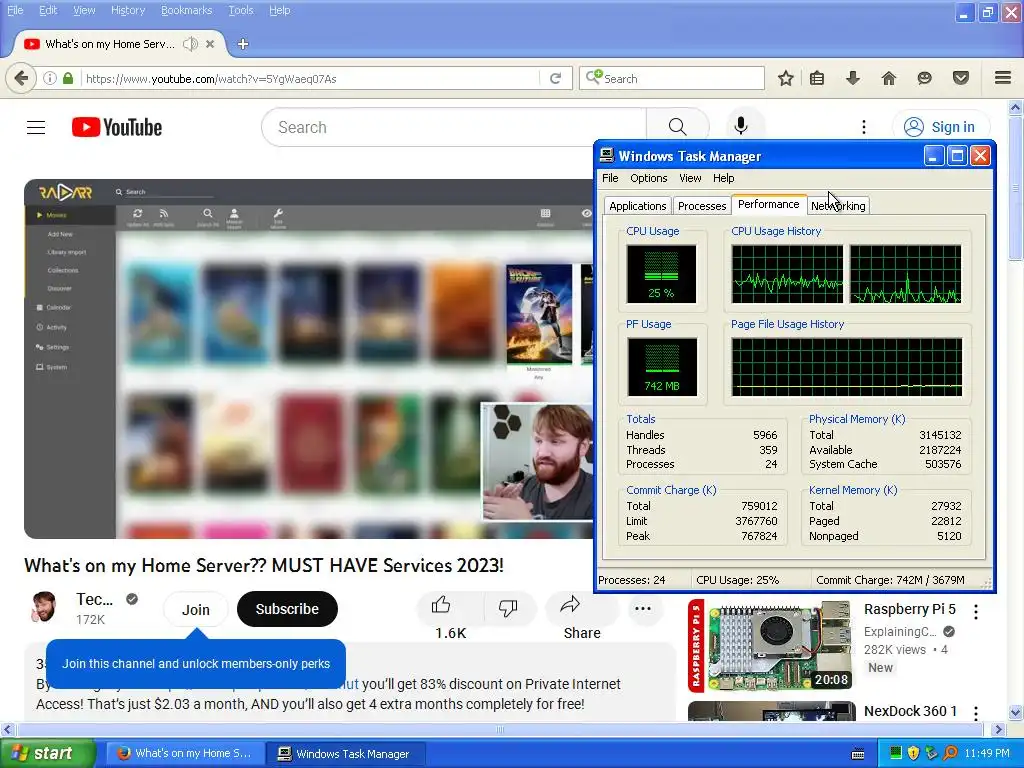Viewport: 1024px width, 768px height.
Task: Click the taskbar clock 11:49 PM
Action: click(x=987, y=753)
